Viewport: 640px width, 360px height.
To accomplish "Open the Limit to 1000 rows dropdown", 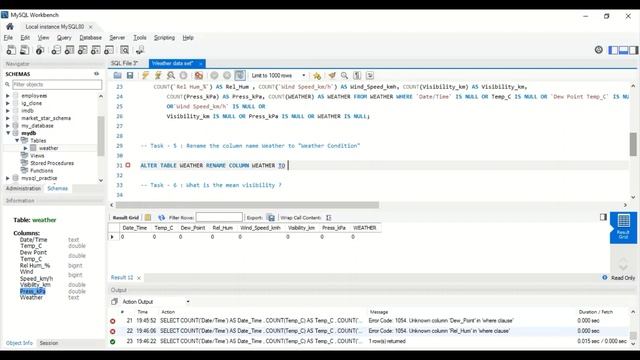I will click(x=278, y=76).
